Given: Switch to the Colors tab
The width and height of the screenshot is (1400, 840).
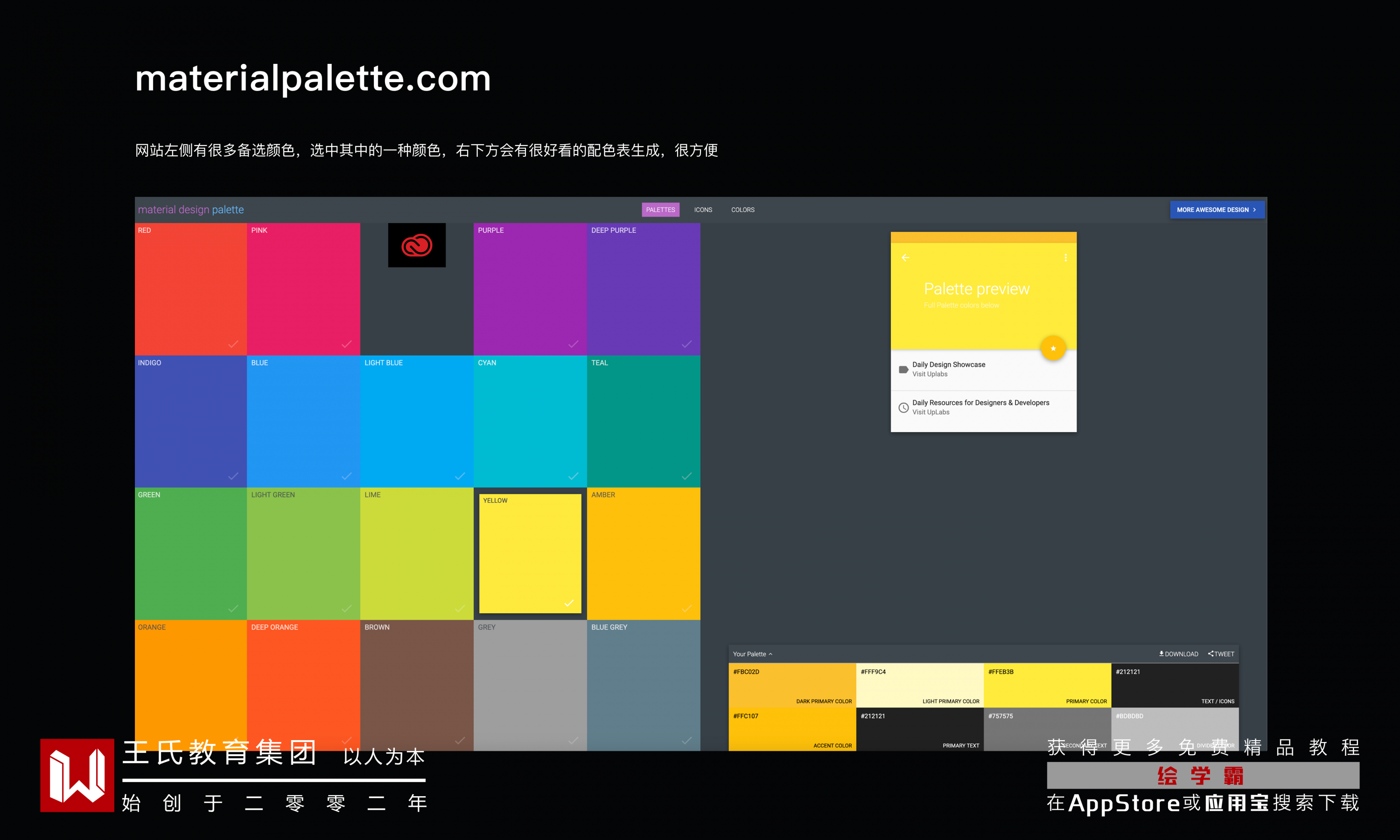Looking at the screenshot, I should (742, 210).
